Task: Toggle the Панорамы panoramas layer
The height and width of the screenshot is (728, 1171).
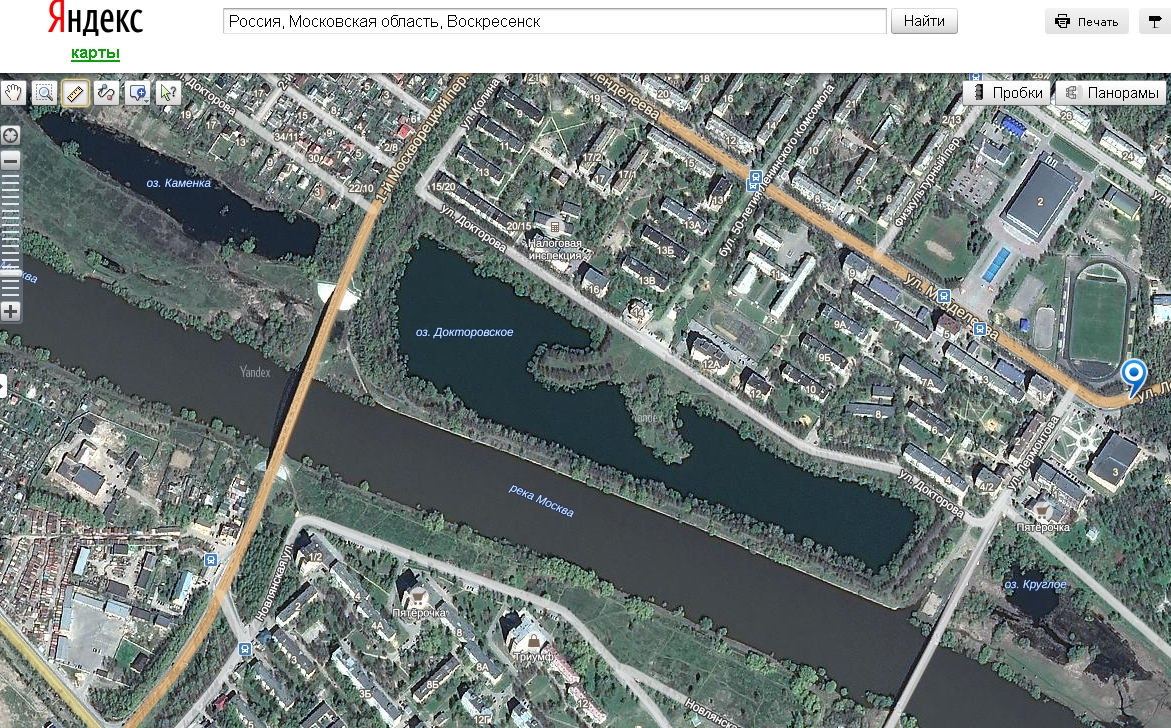Action: [x=1110, y=93]
